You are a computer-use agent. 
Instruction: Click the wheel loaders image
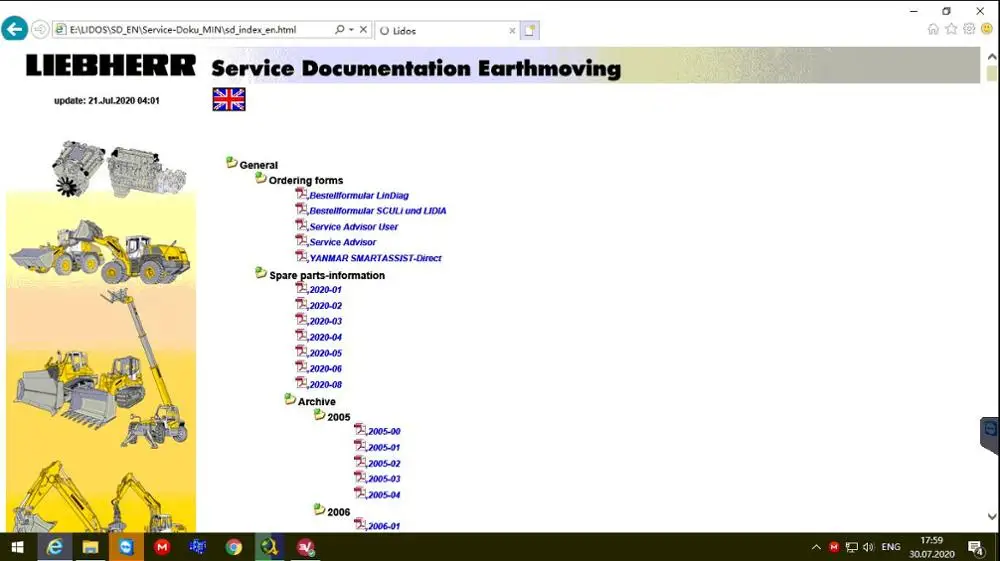(x=99, y=252)
